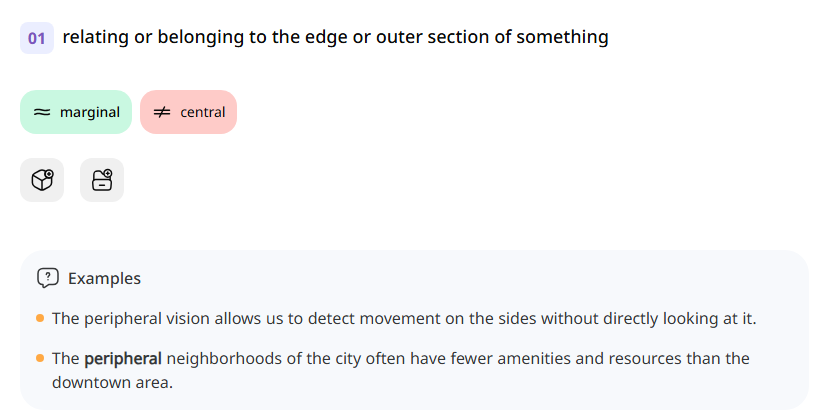This screenshot has width=830, height=418.
Task: Click the approximately-equal symbol beside marginal
Action: pyautogui.click(x=42, y=112)
